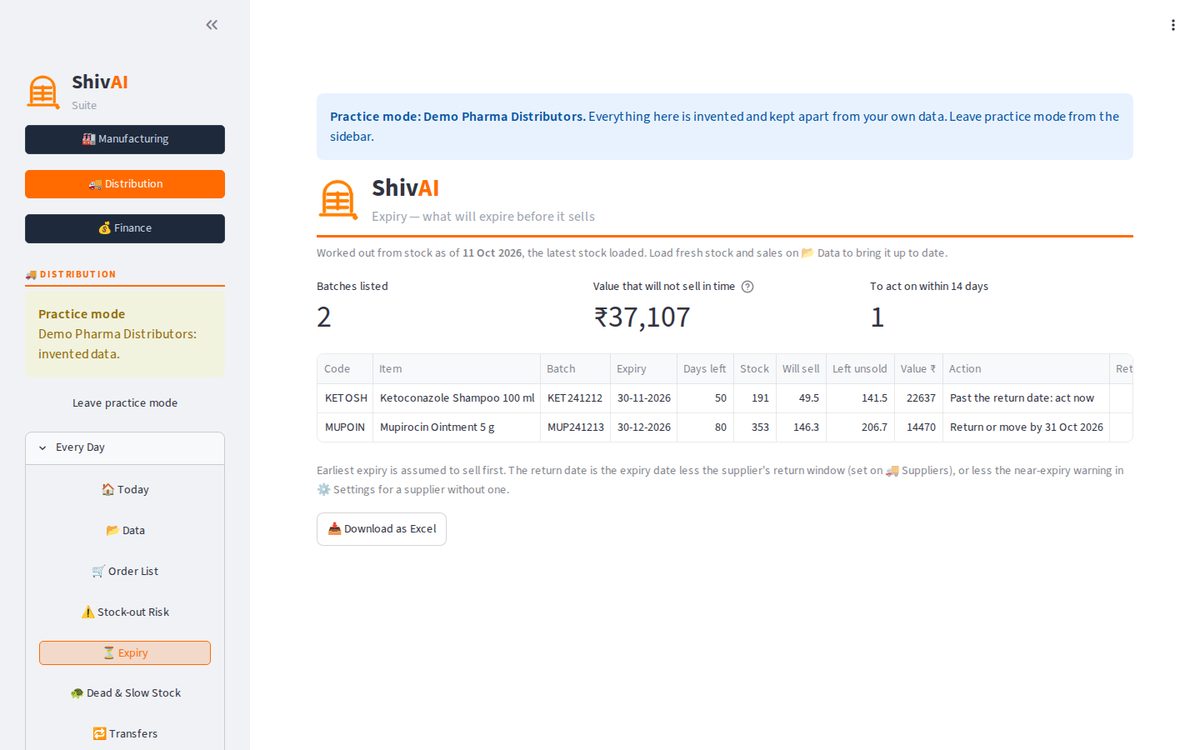This screenshot has height=750, width=1200.
Task: Click 'Return or move by 31 Oct 2026'
Action: point(1026,427)
